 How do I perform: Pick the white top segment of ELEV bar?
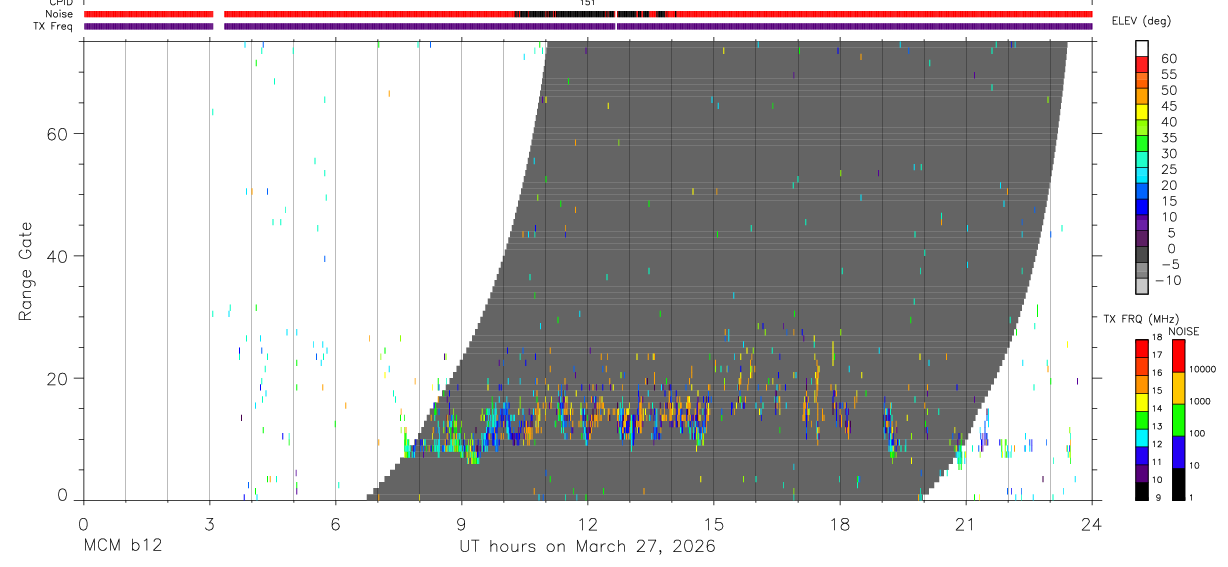click(1142, 48)
